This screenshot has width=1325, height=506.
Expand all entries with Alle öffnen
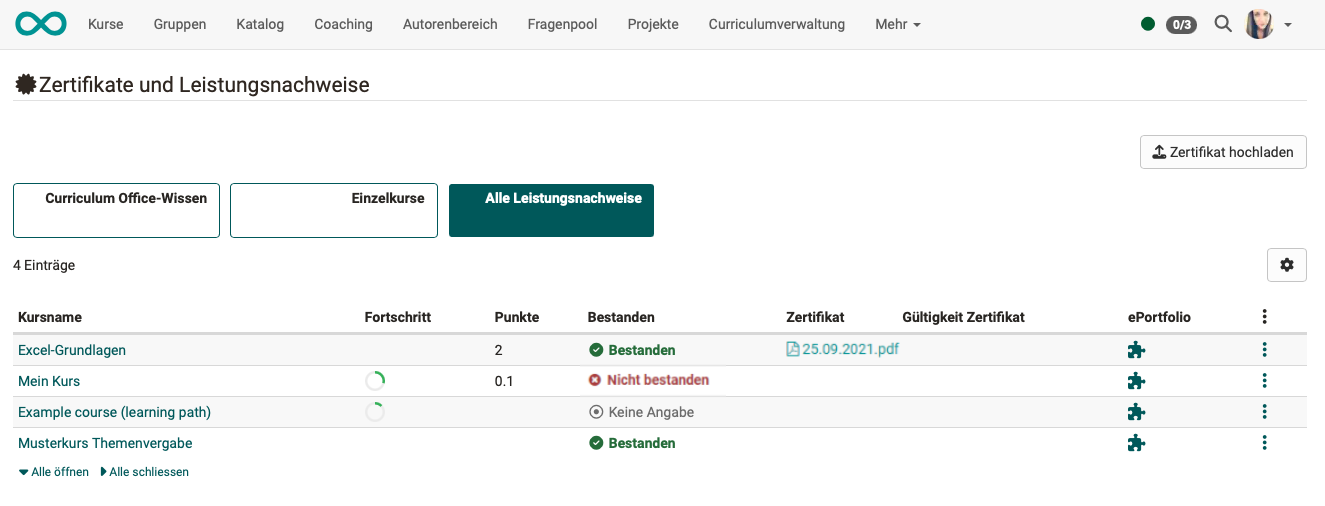pos(54,472)
